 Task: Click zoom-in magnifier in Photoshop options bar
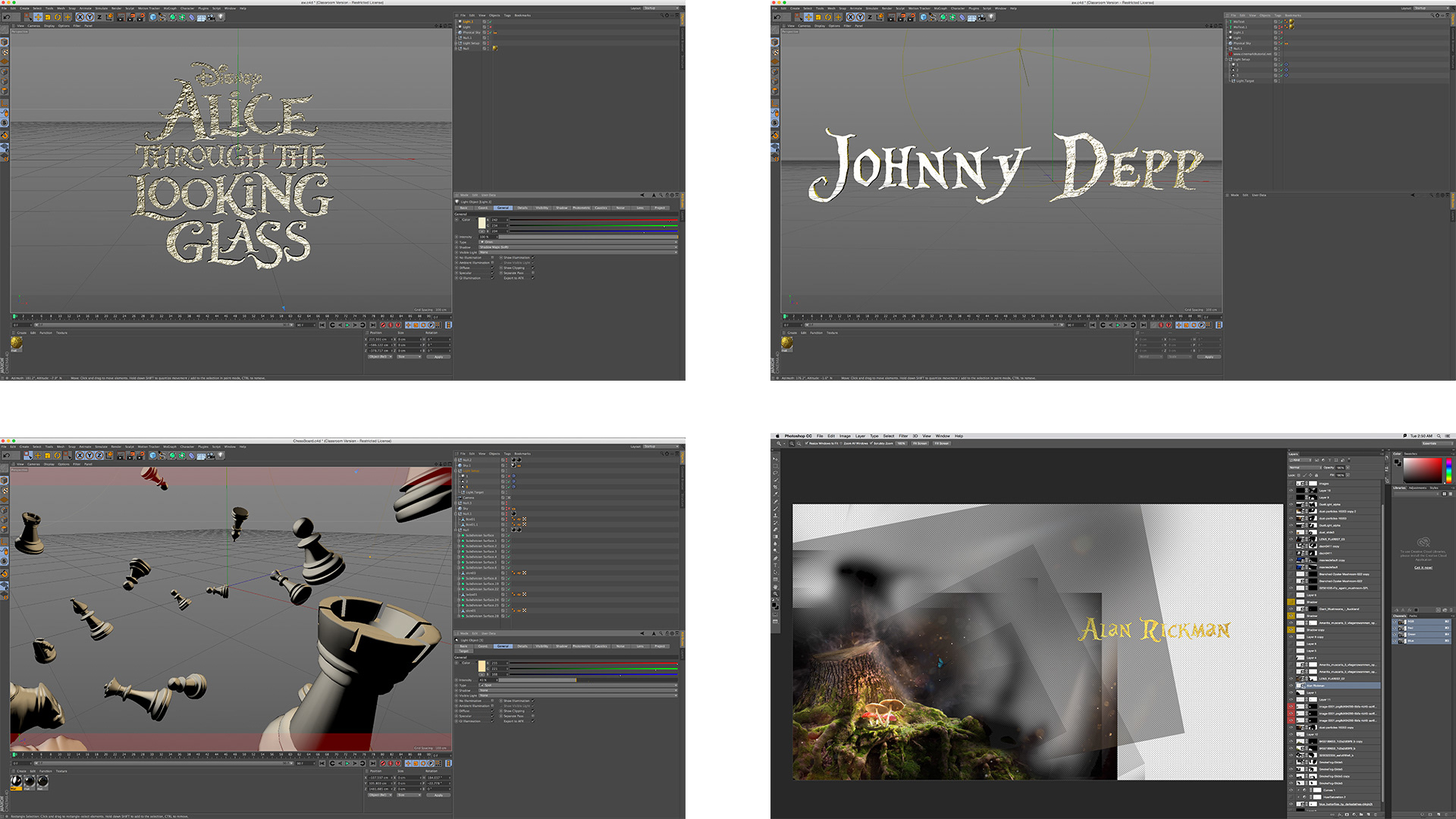pos(791,444)
